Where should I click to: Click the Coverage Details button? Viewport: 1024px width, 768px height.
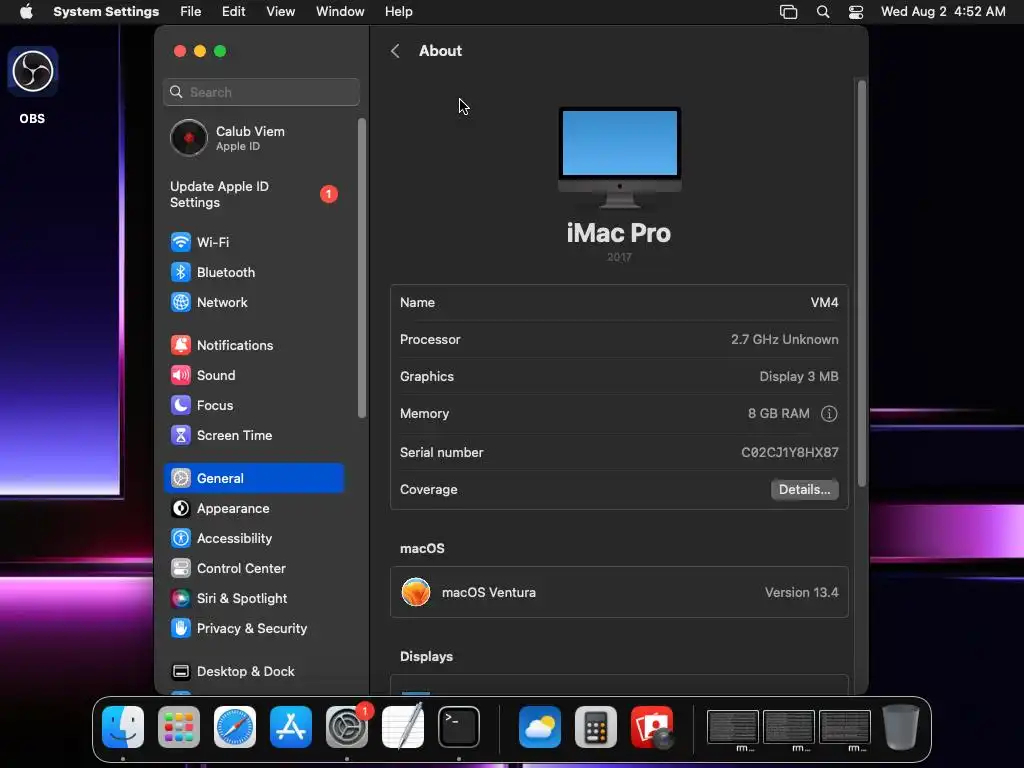tap(804, 489)
